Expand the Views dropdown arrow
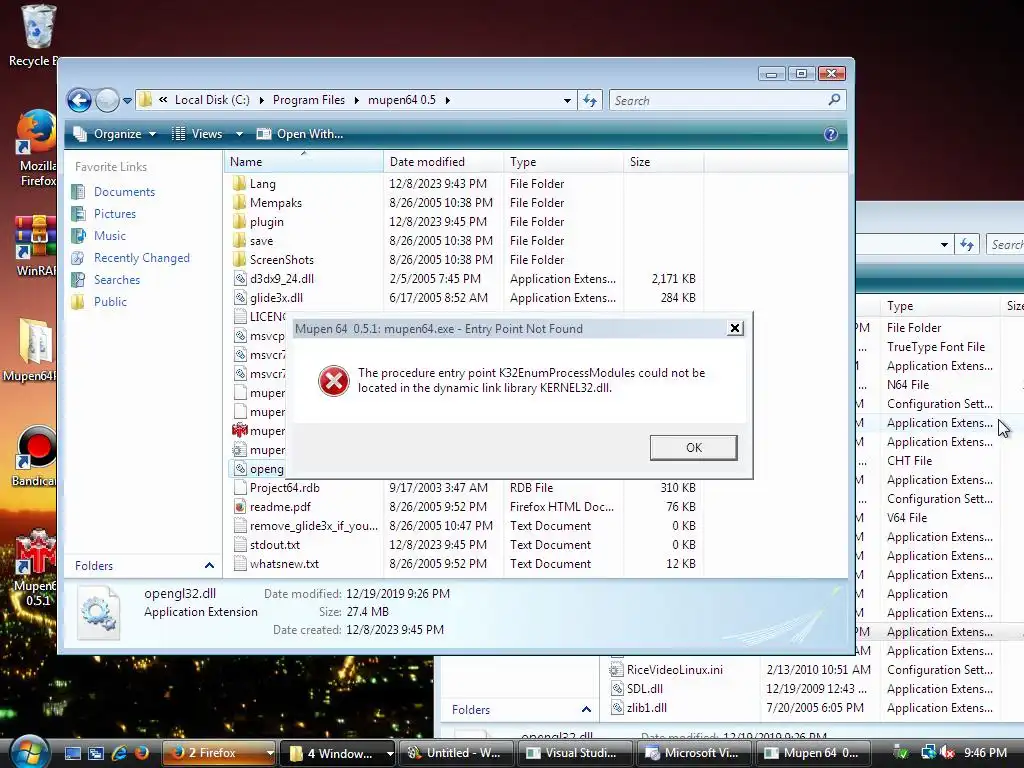 point(239,134)
